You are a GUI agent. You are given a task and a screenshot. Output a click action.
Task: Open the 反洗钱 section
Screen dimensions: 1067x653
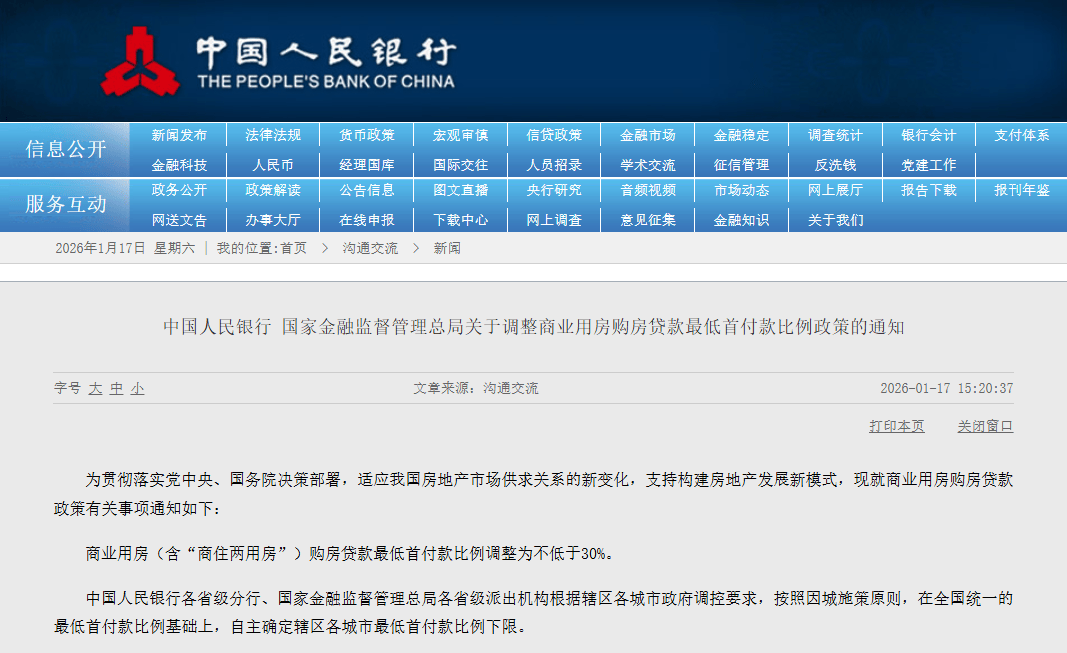(834, 165)
